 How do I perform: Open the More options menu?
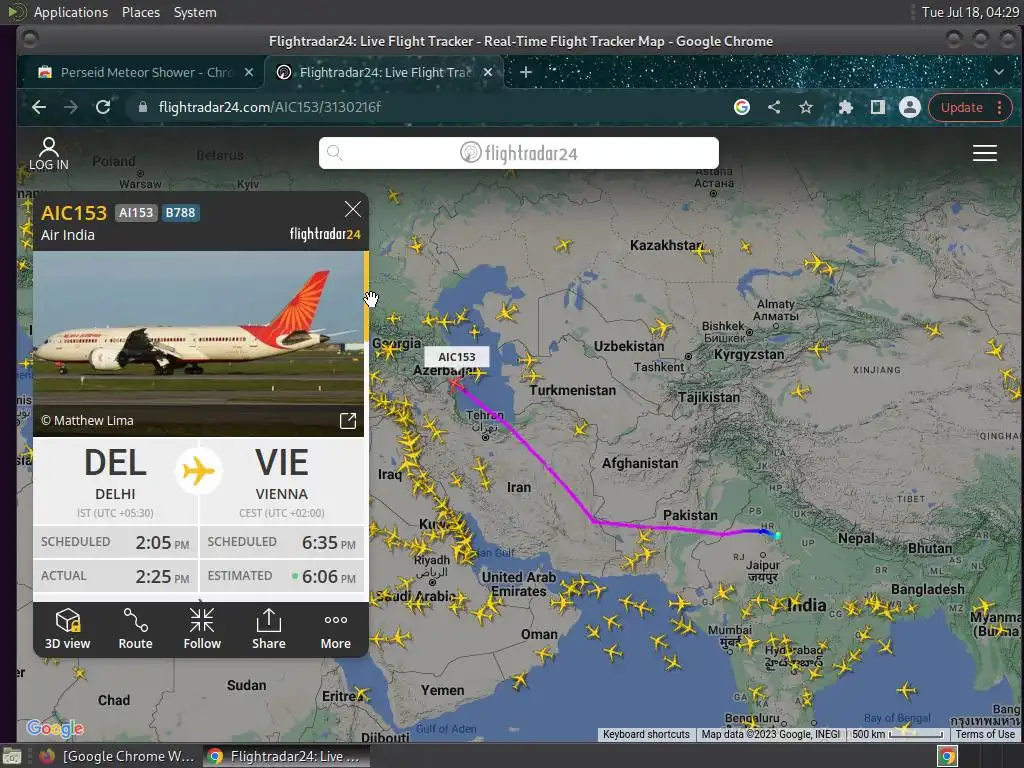[x=336, y=629]
